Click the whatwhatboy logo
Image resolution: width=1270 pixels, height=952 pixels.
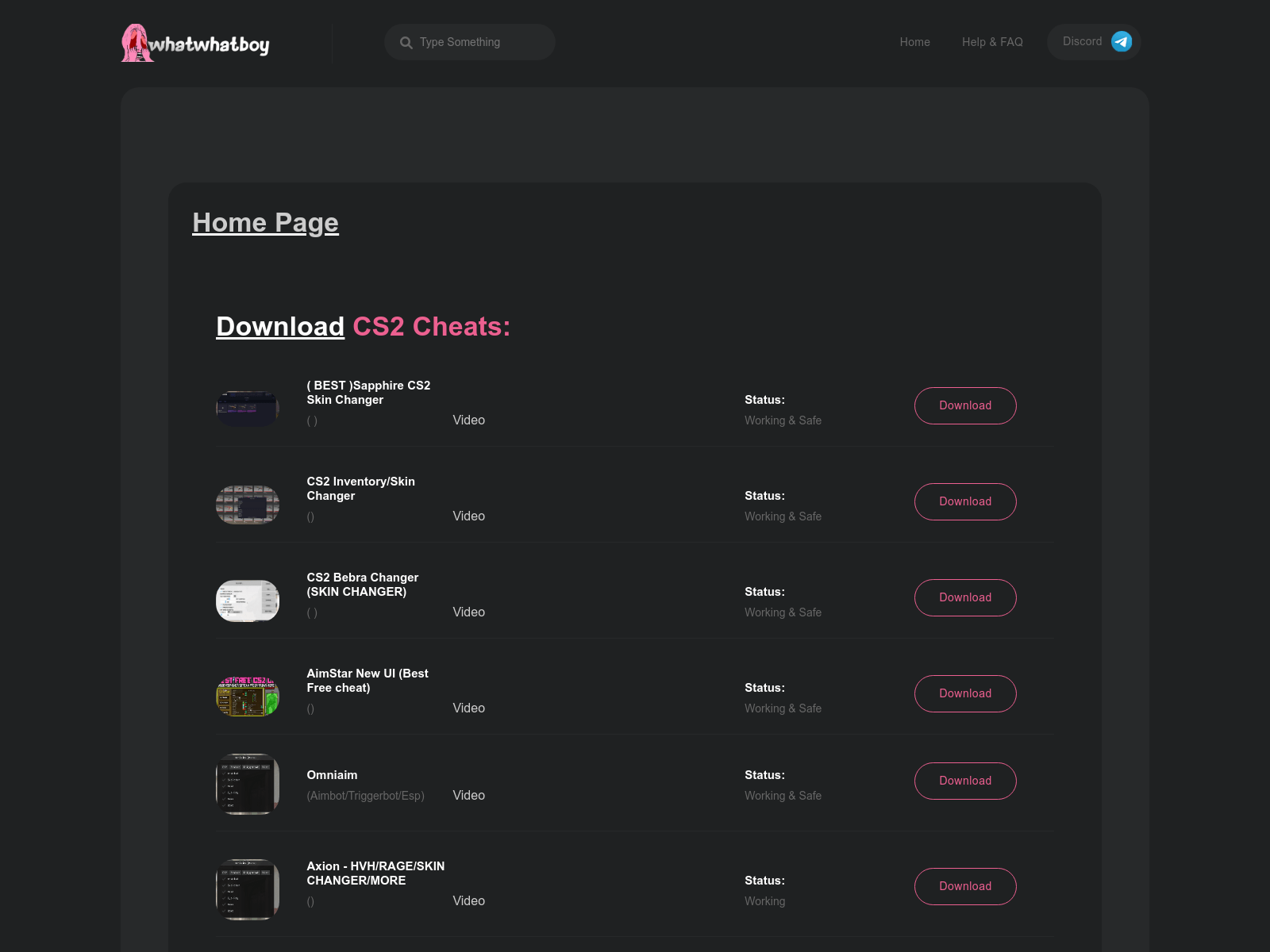(x=195, y=43)
